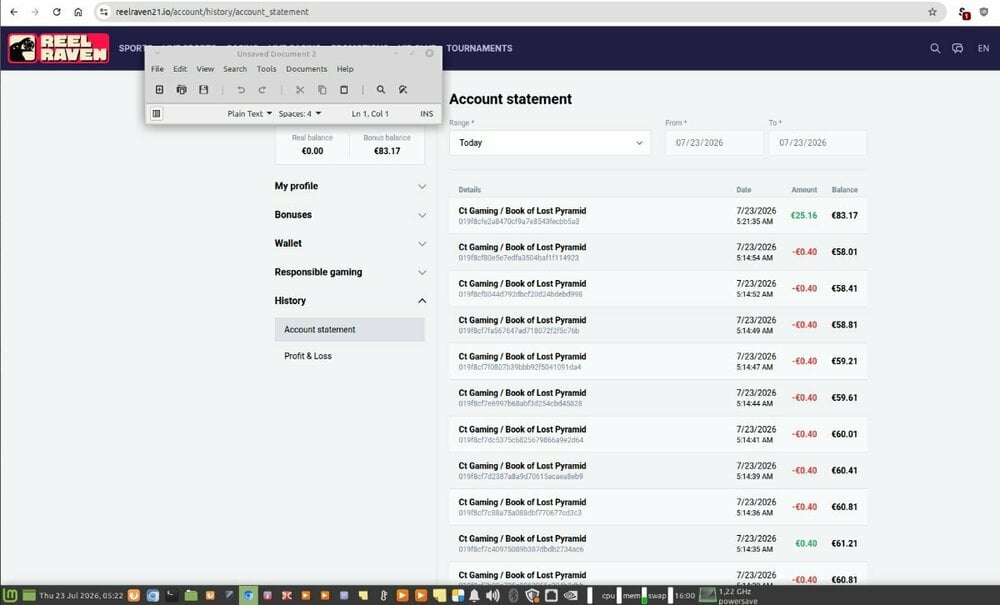Open the Documents menu in the text editor
This screenshot has width=1000, height=605.
(306, 69)
